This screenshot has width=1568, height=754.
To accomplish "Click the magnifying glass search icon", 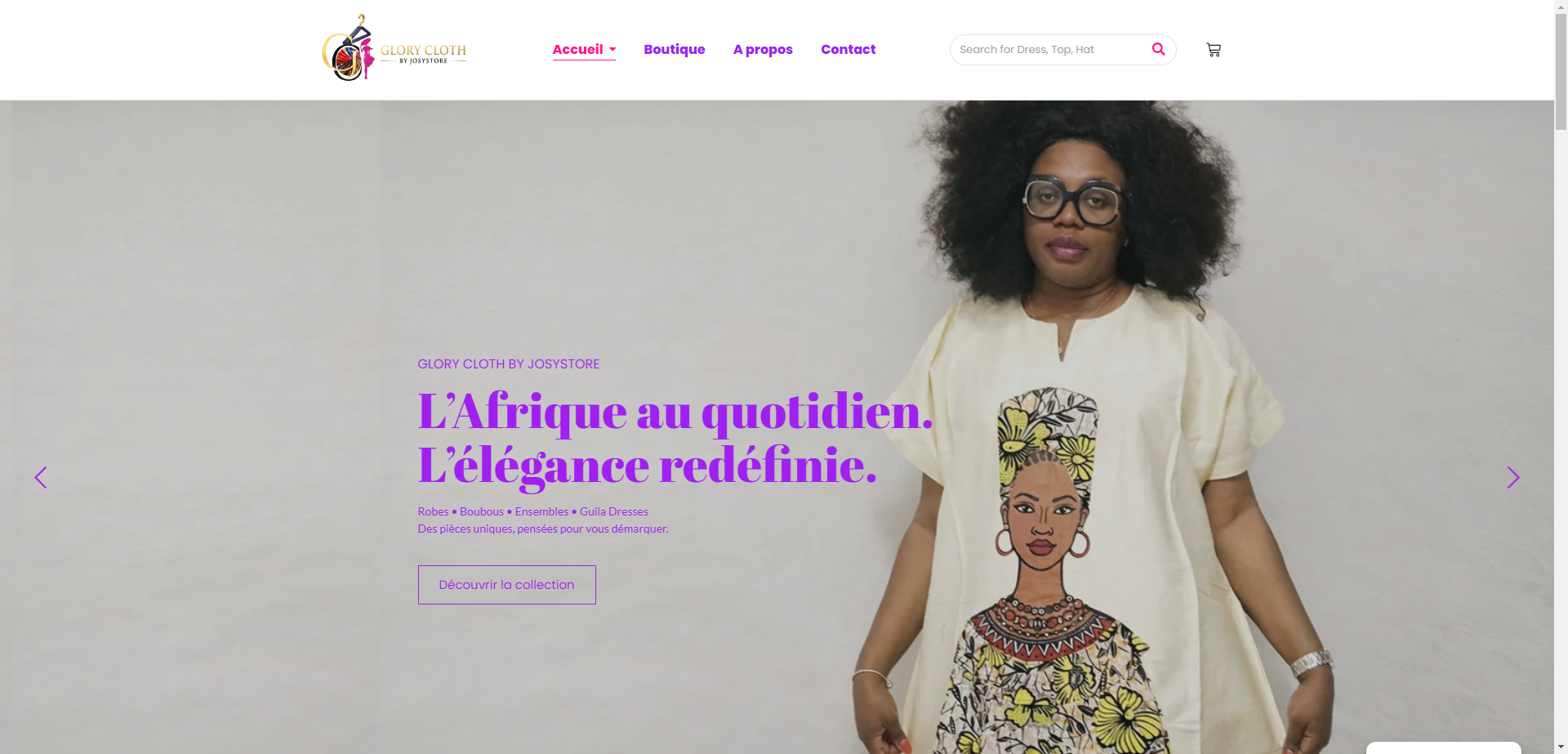I will tap(1158, 49).
